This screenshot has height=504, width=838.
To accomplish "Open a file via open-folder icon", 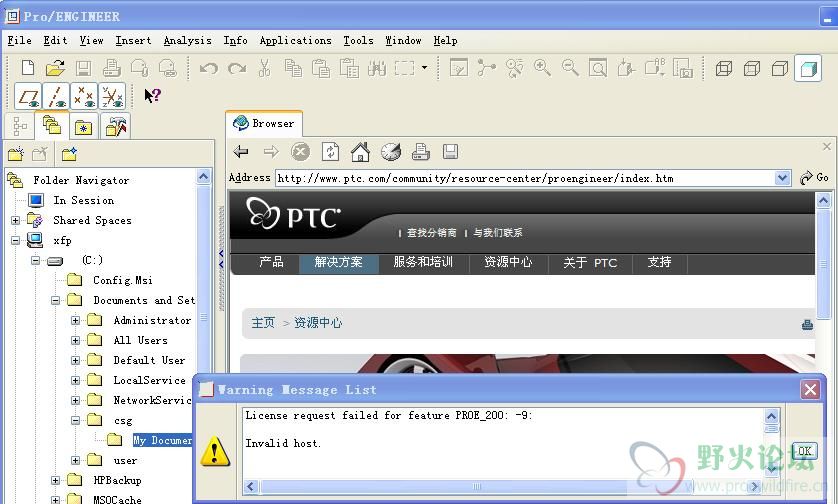I will [55, 68].
